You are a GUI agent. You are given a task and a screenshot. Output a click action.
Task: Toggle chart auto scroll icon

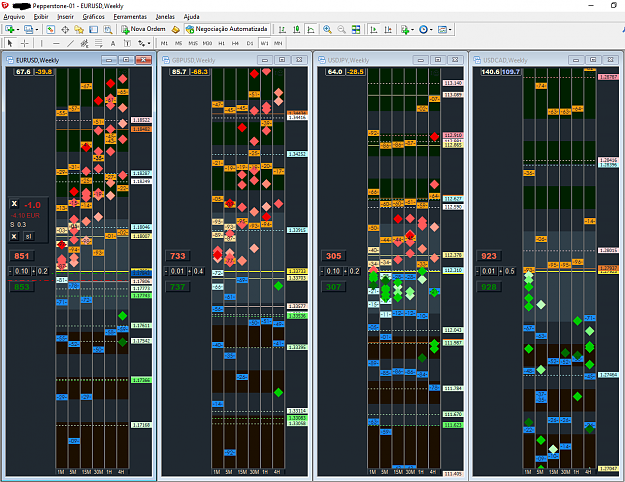[x=373, y=30]
